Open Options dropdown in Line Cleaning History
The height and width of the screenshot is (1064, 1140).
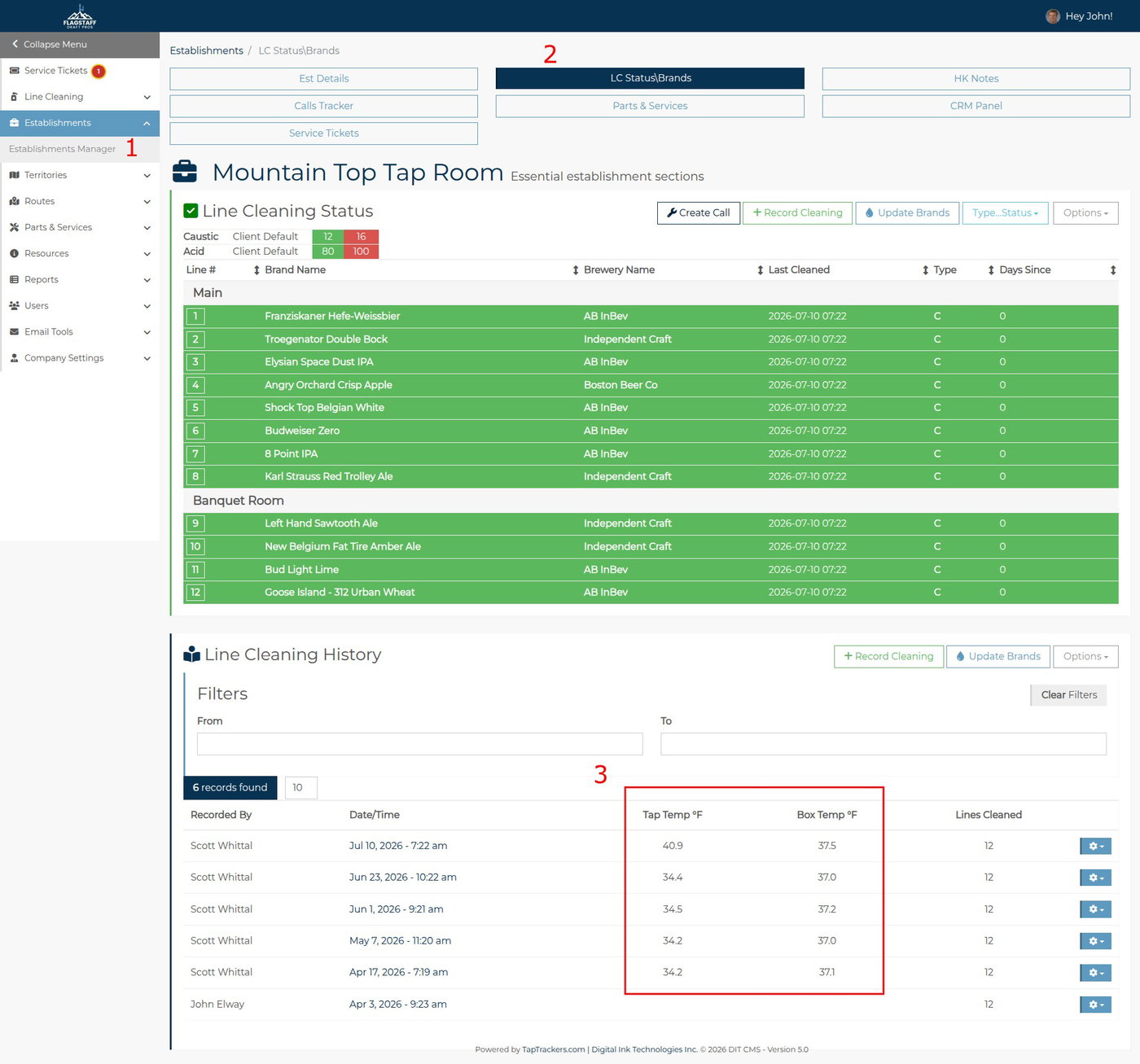(1085, 656)
